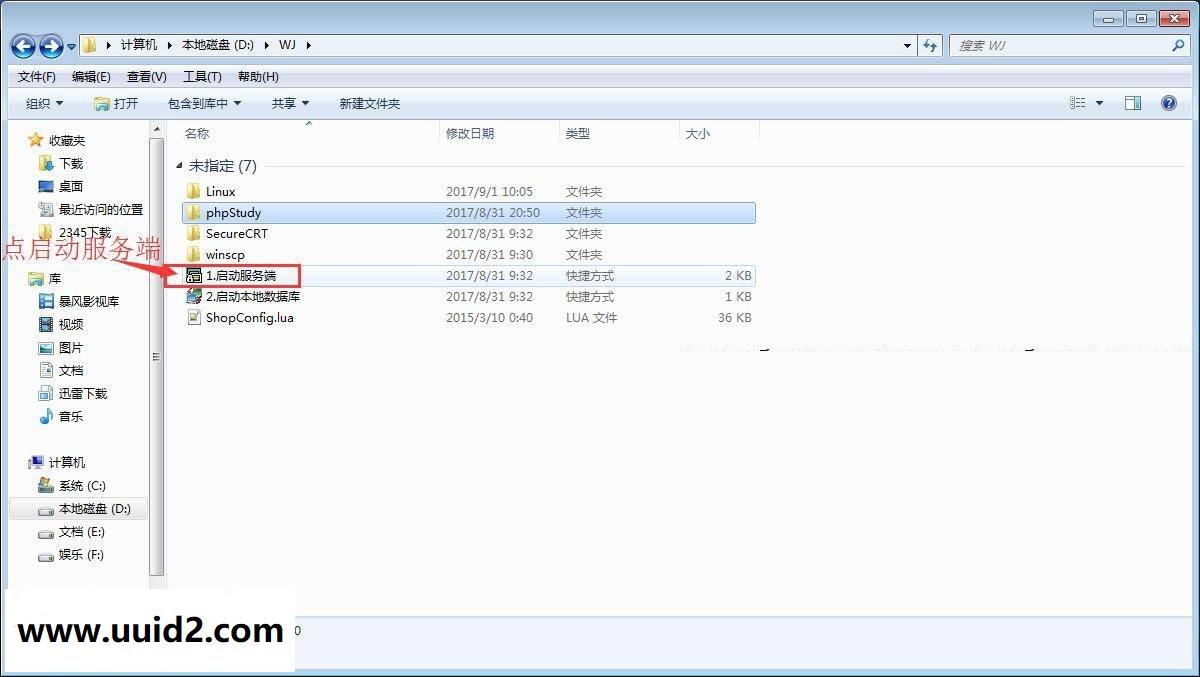Screen dimensions: 1200x677
Task: Select the ShopConfig.lua file
Action: click(250, 317)
